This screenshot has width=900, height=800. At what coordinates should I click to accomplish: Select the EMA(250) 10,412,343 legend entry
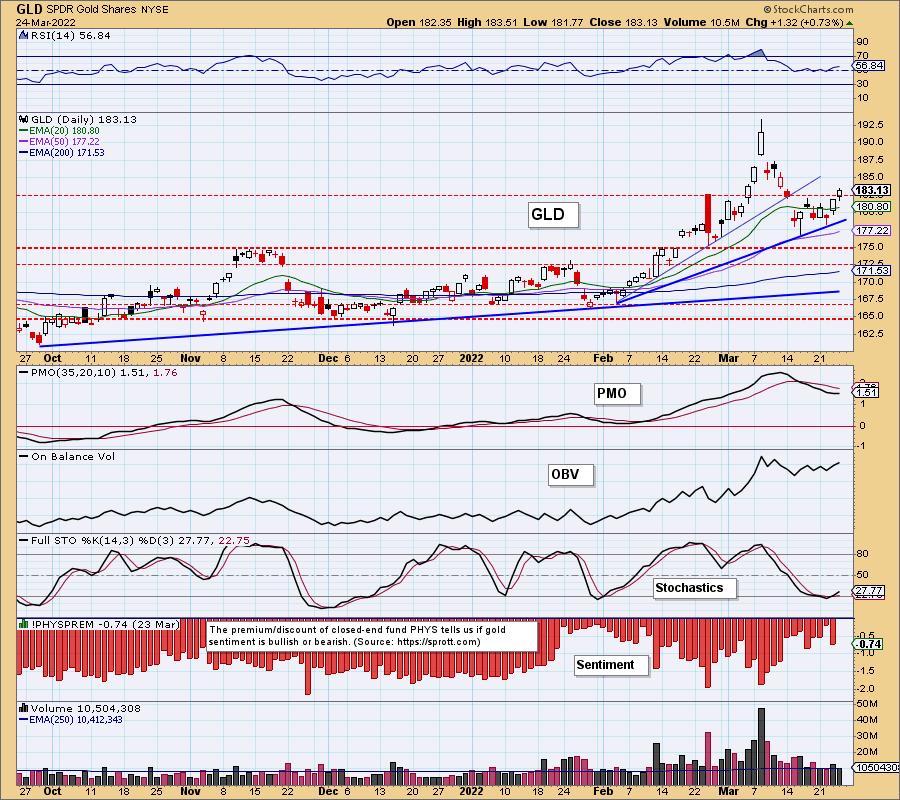click(x=71, y=720)
